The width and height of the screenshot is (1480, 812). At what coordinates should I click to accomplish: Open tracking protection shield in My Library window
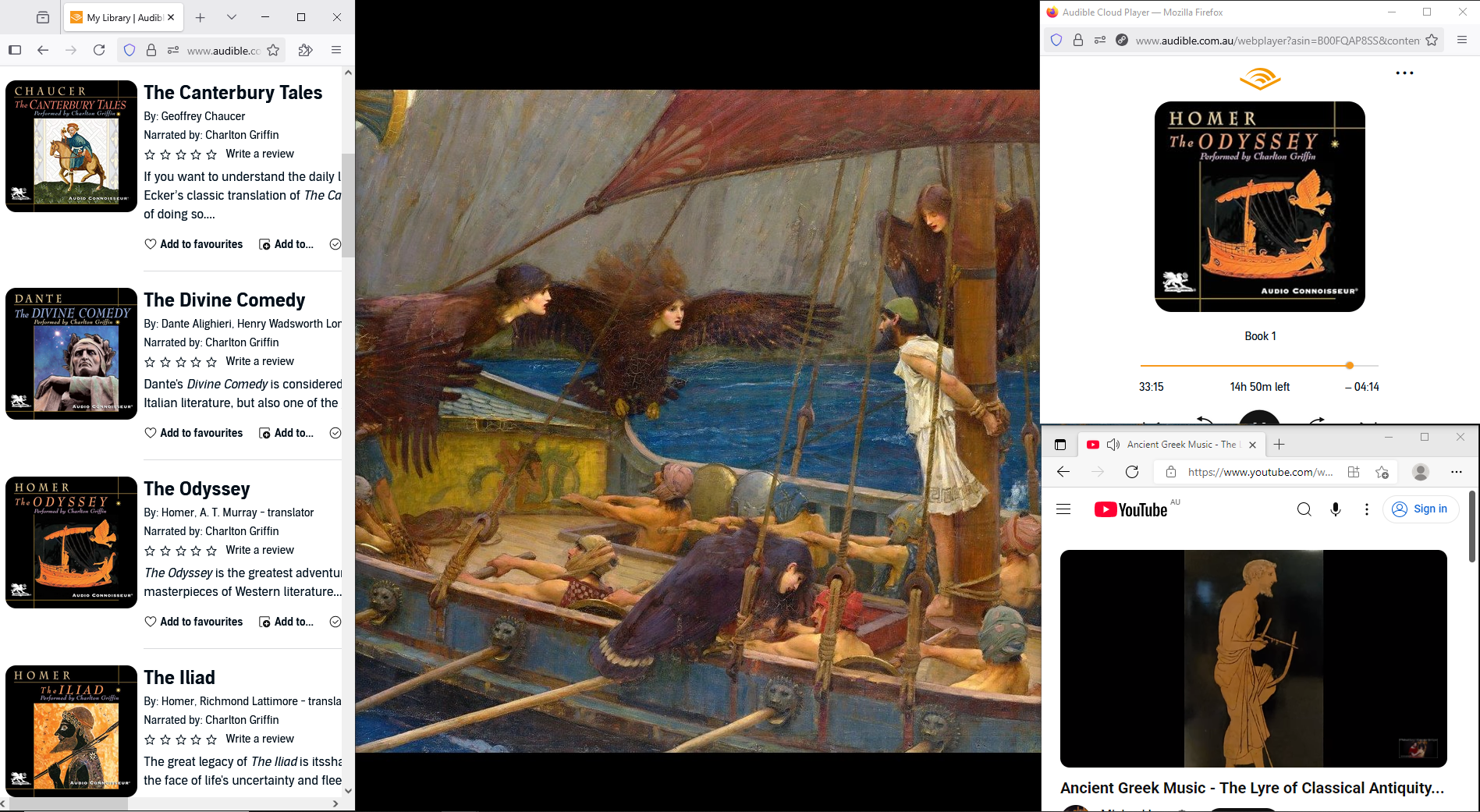point(130,50)
